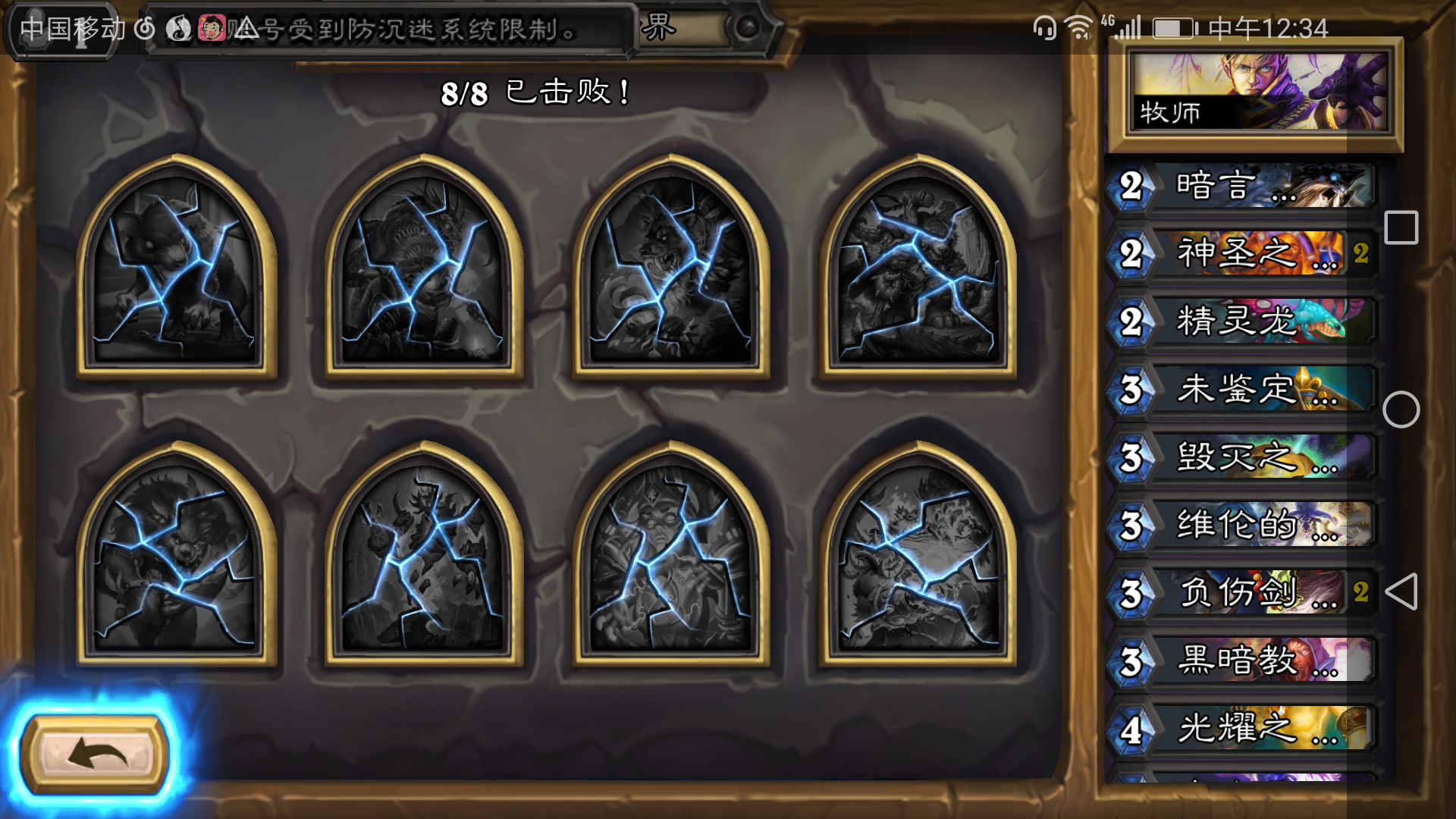The height and width of the screenshot is (819, 1456).
Task: Tap the Android recent apps square icon
Action: click(1401, 227)
